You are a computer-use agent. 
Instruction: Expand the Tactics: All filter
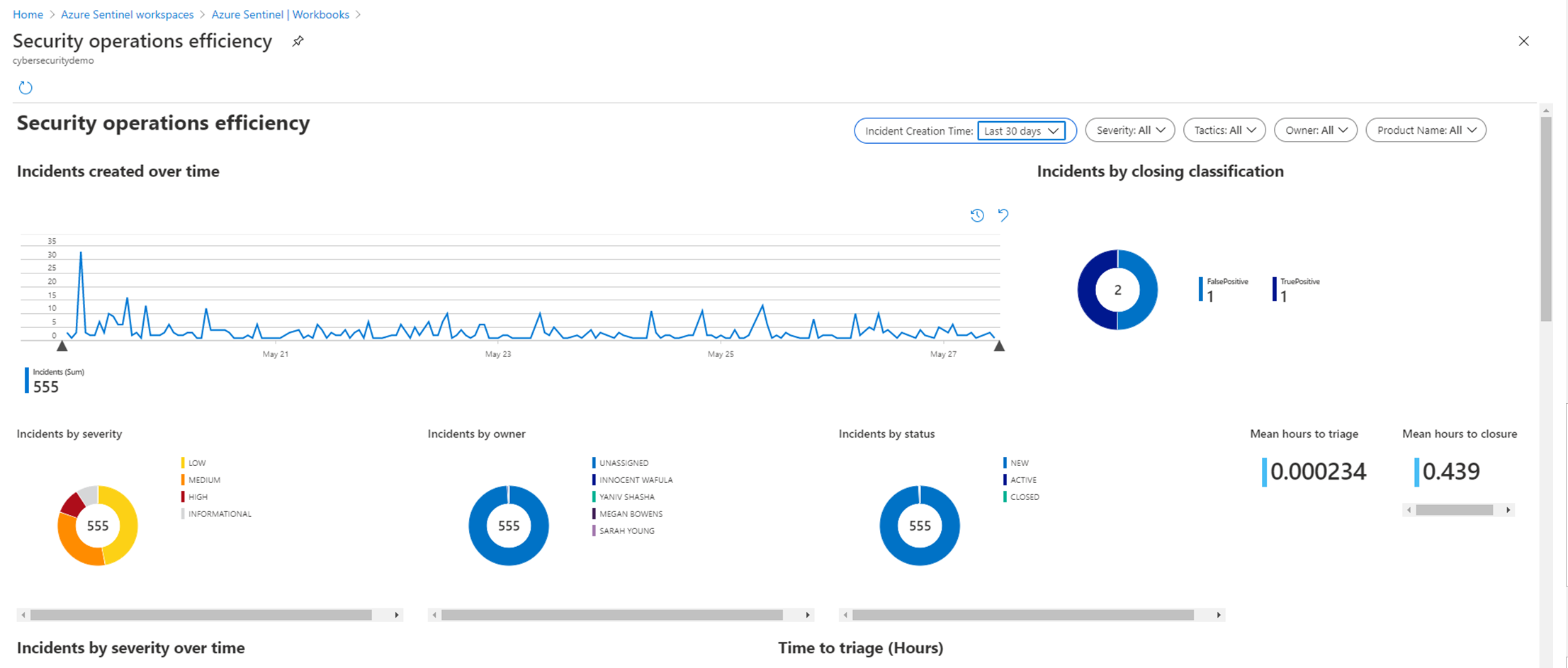pos(1224,130)
